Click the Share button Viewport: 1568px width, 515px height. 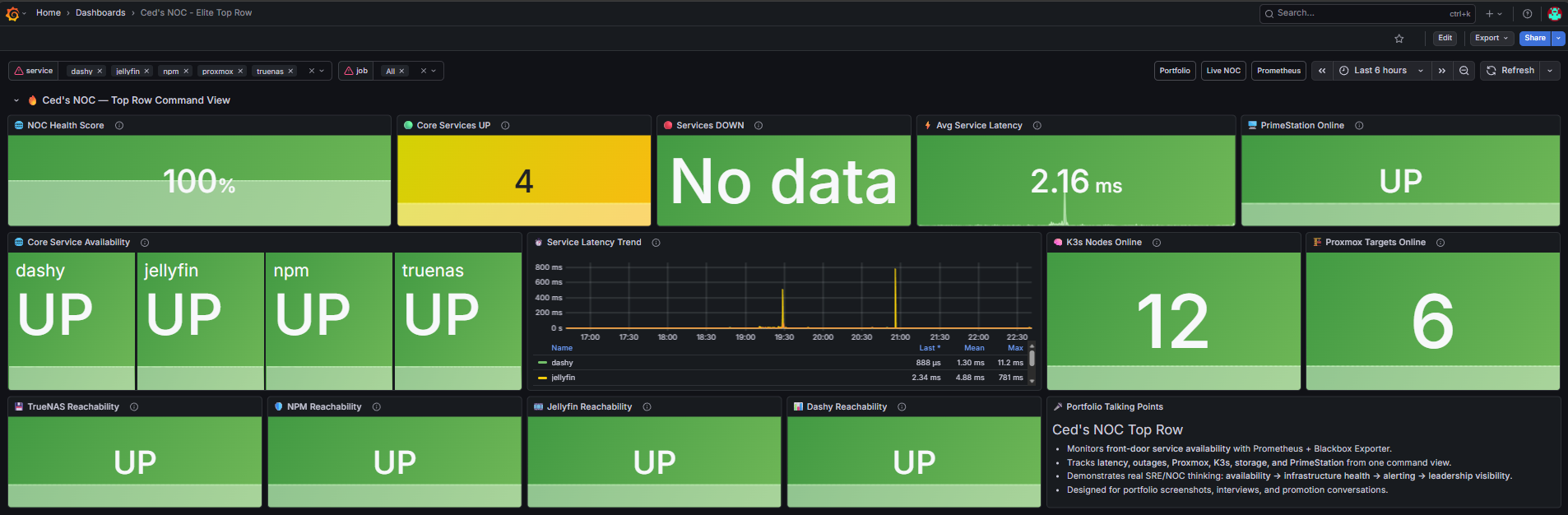pyautogui.click(x=1535, y=38)
